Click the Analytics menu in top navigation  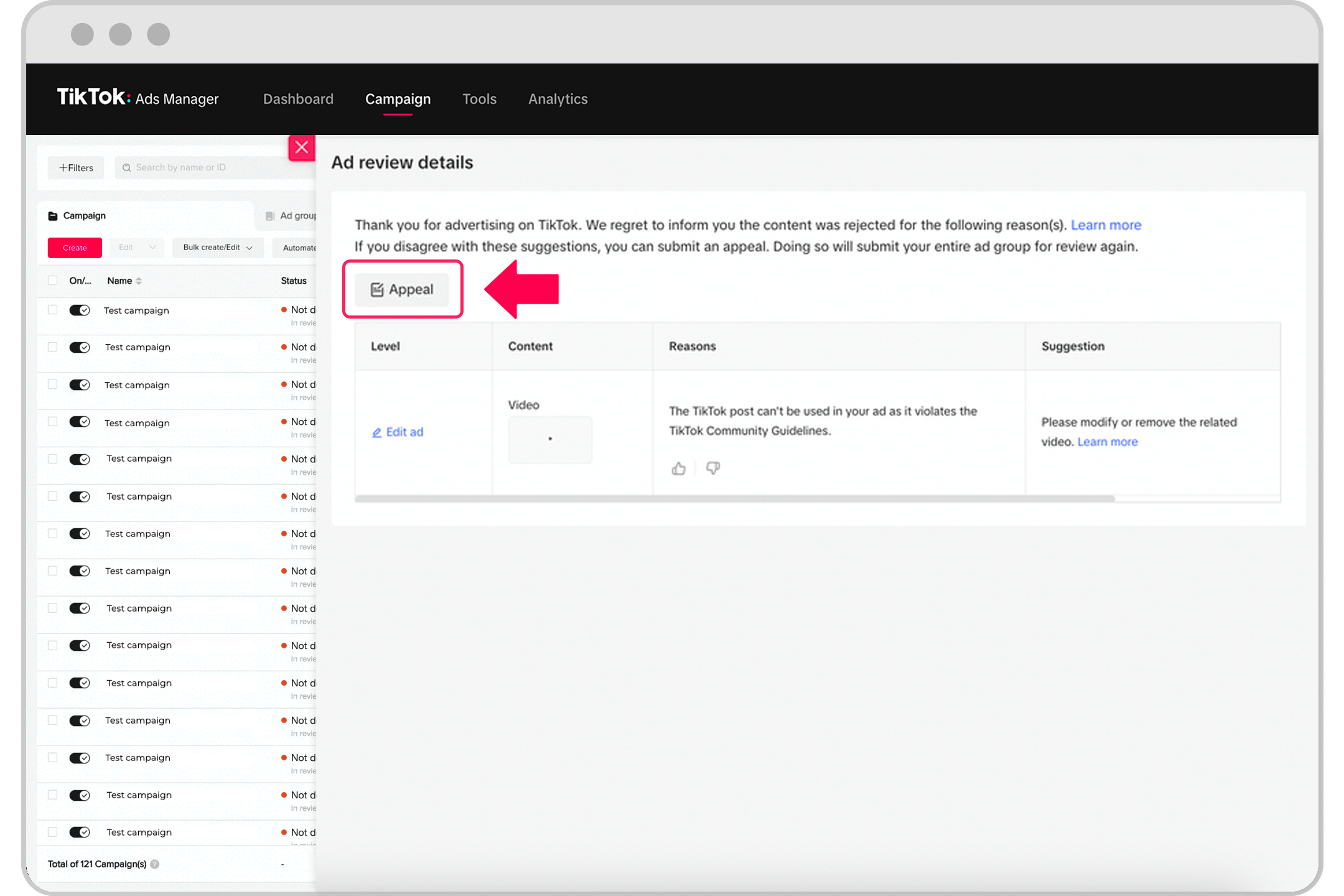(x=558, y=99)
